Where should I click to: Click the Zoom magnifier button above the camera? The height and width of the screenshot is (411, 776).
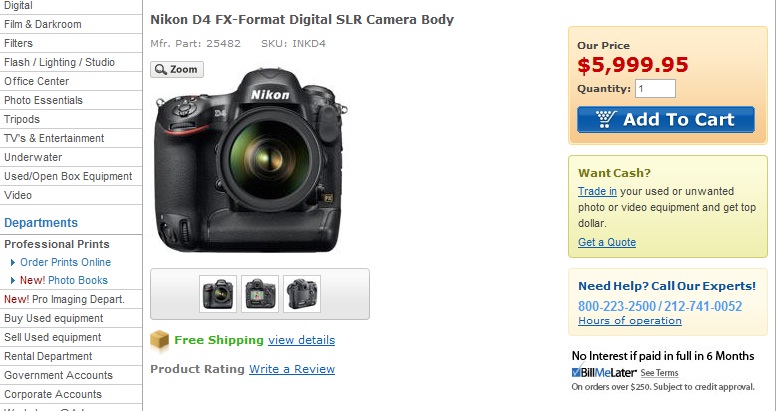[x=177, y=69]
